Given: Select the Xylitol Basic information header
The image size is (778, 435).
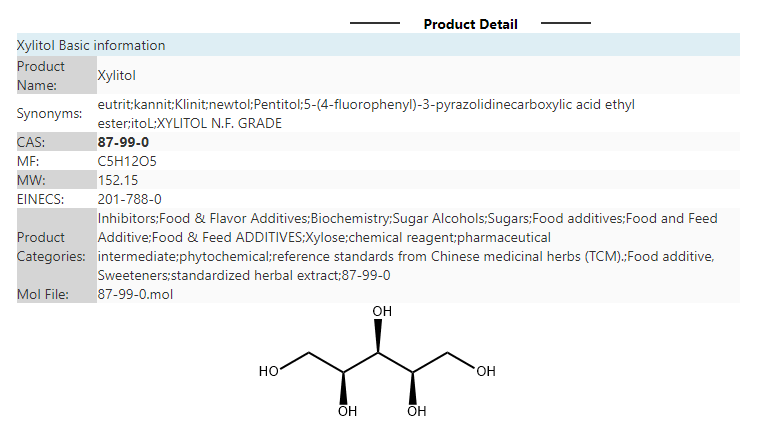Looking at the screenshot, I should (378, 45).
